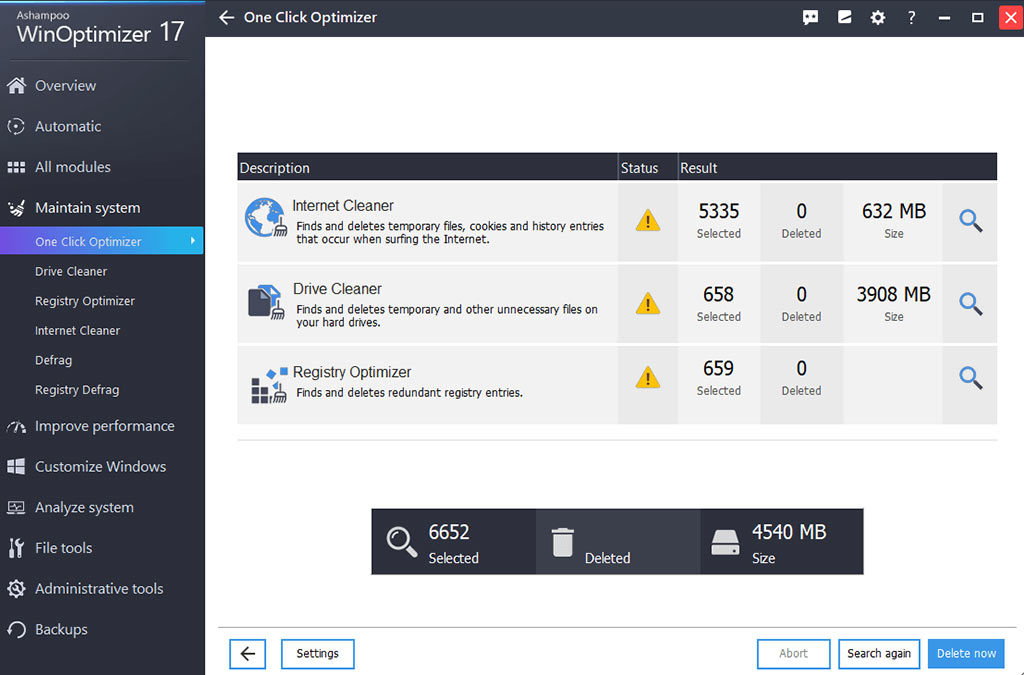Open the Overview page in sidebar
This screenshot has width=1024, height=675.
[x=65, y=86]
